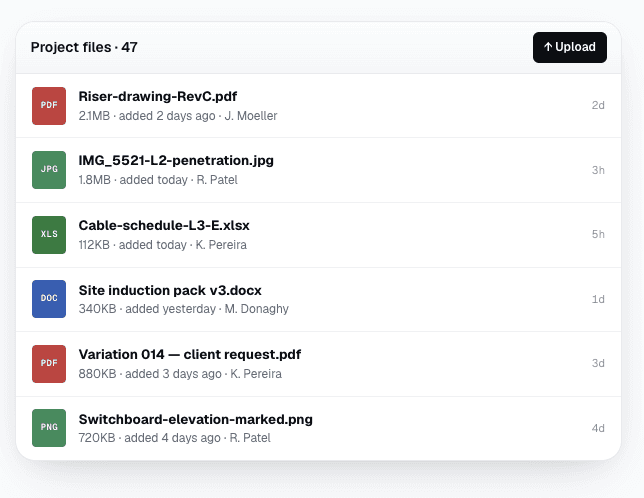Open Riser-drawing-RevC.pdf
The height and width of the screenshot is (498, 644).
coord(158,96)
